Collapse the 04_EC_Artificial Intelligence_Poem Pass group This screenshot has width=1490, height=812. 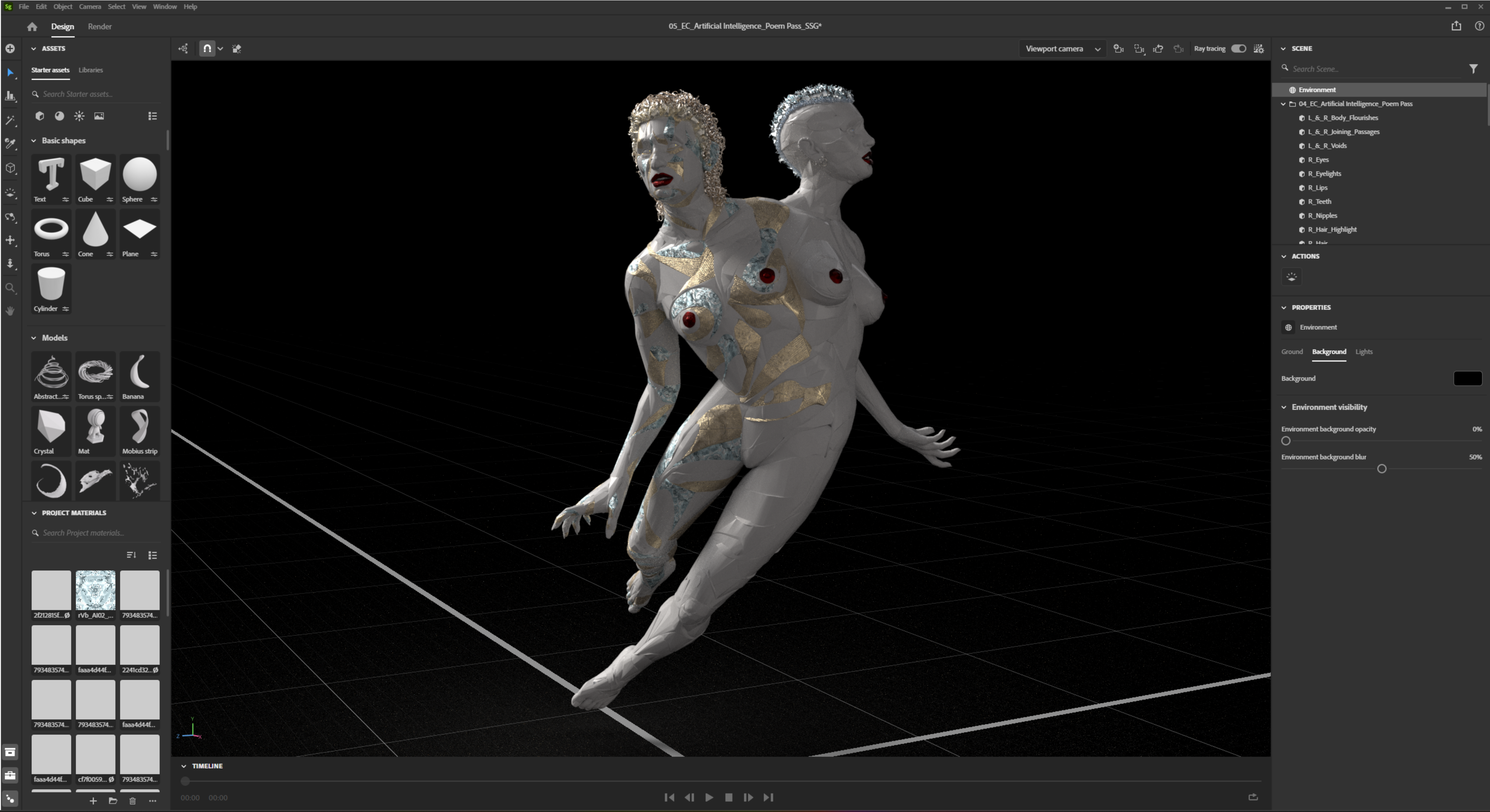coord(1284,104)
